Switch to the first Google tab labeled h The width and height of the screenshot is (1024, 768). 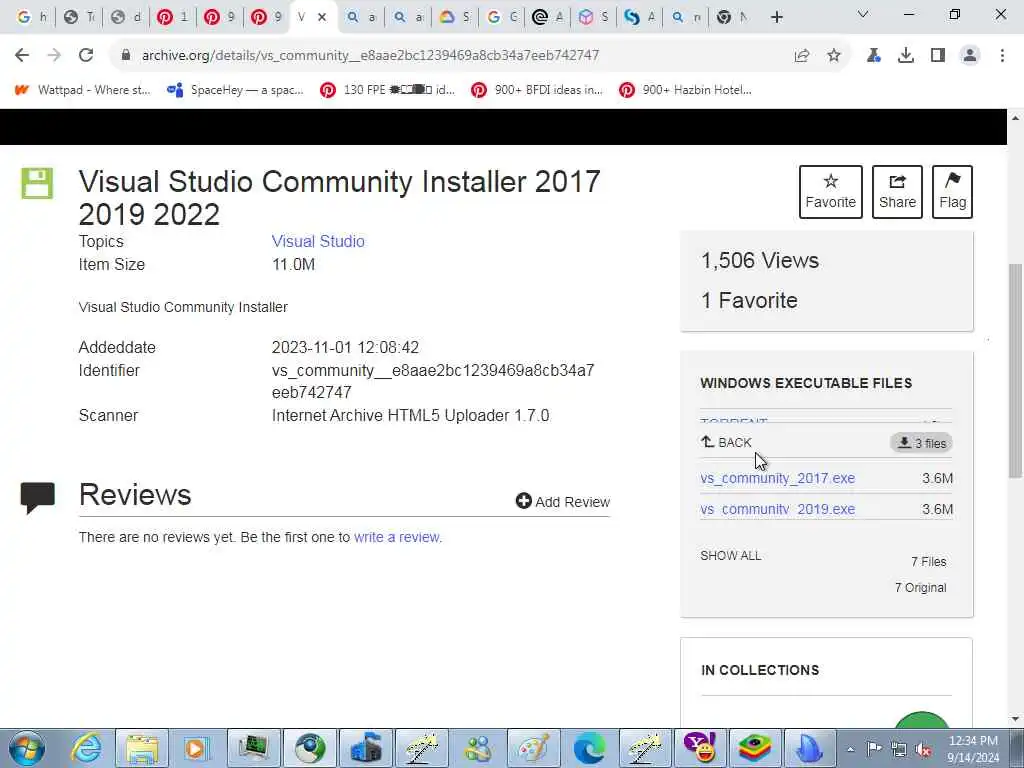(31, 18)
